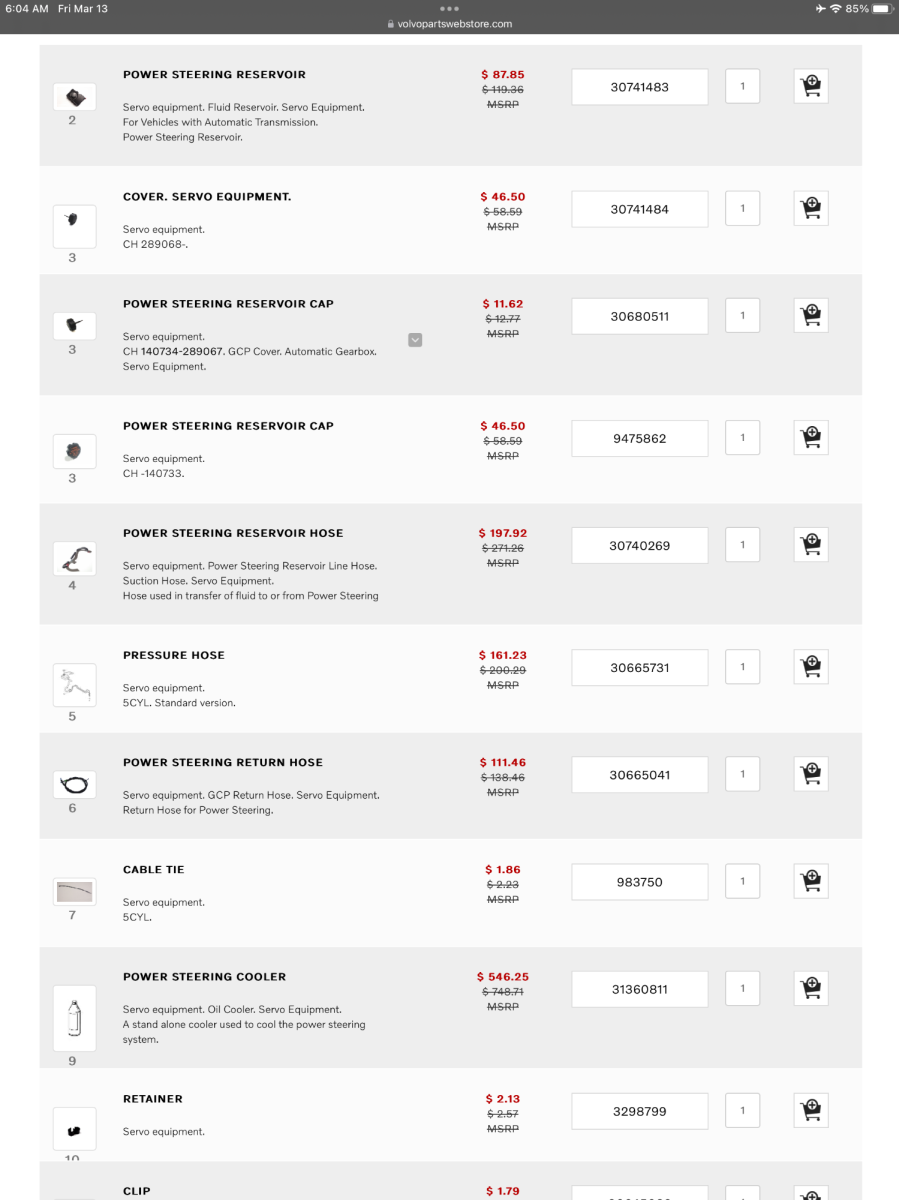
Task: Open the Power Steering Cooler product link
Action: pyautogui.click(x=204, y=977)
